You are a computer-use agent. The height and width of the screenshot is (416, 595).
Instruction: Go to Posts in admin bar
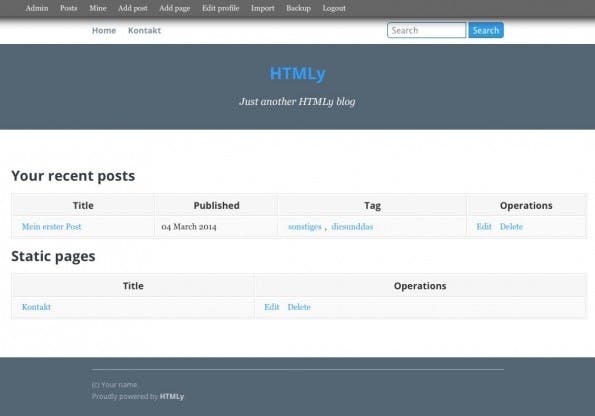tap(69, 8)
